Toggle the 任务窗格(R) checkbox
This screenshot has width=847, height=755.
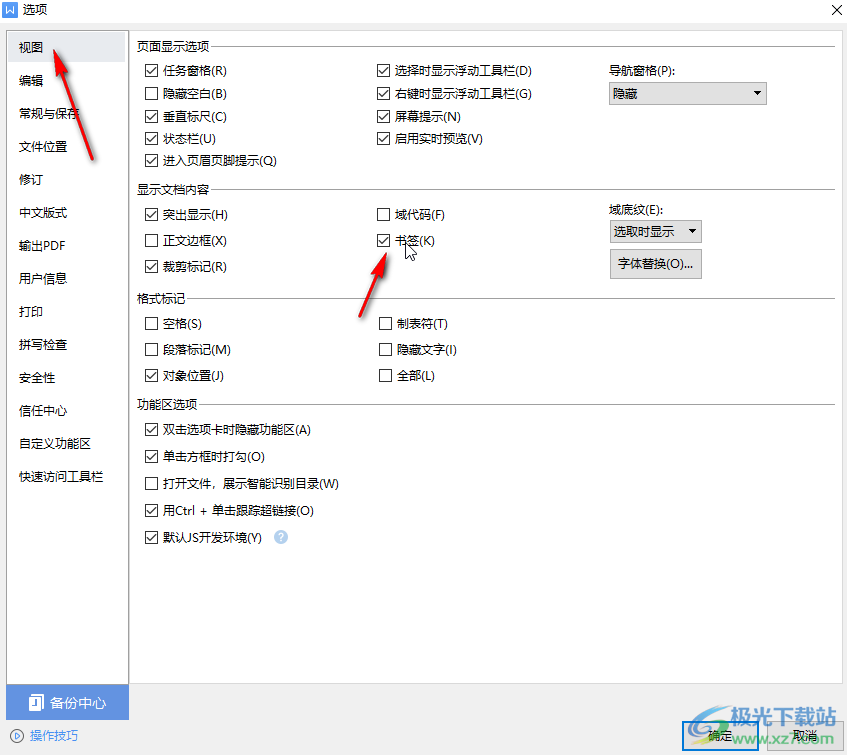(x=151, y=71)
